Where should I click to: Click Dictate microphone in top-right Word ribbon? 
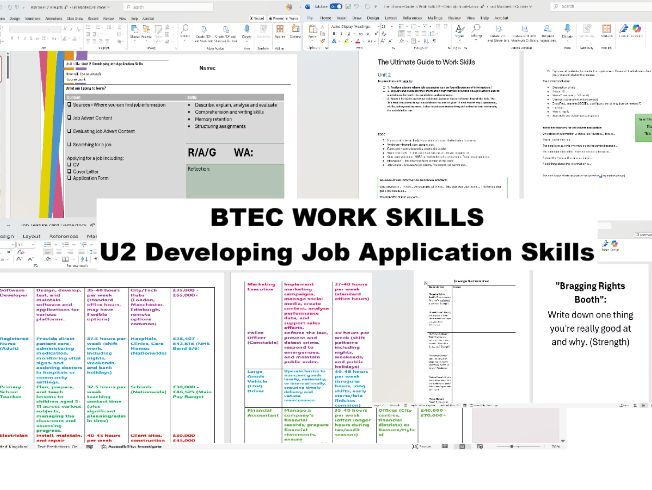pyautogui.click(x=567, y=32)
